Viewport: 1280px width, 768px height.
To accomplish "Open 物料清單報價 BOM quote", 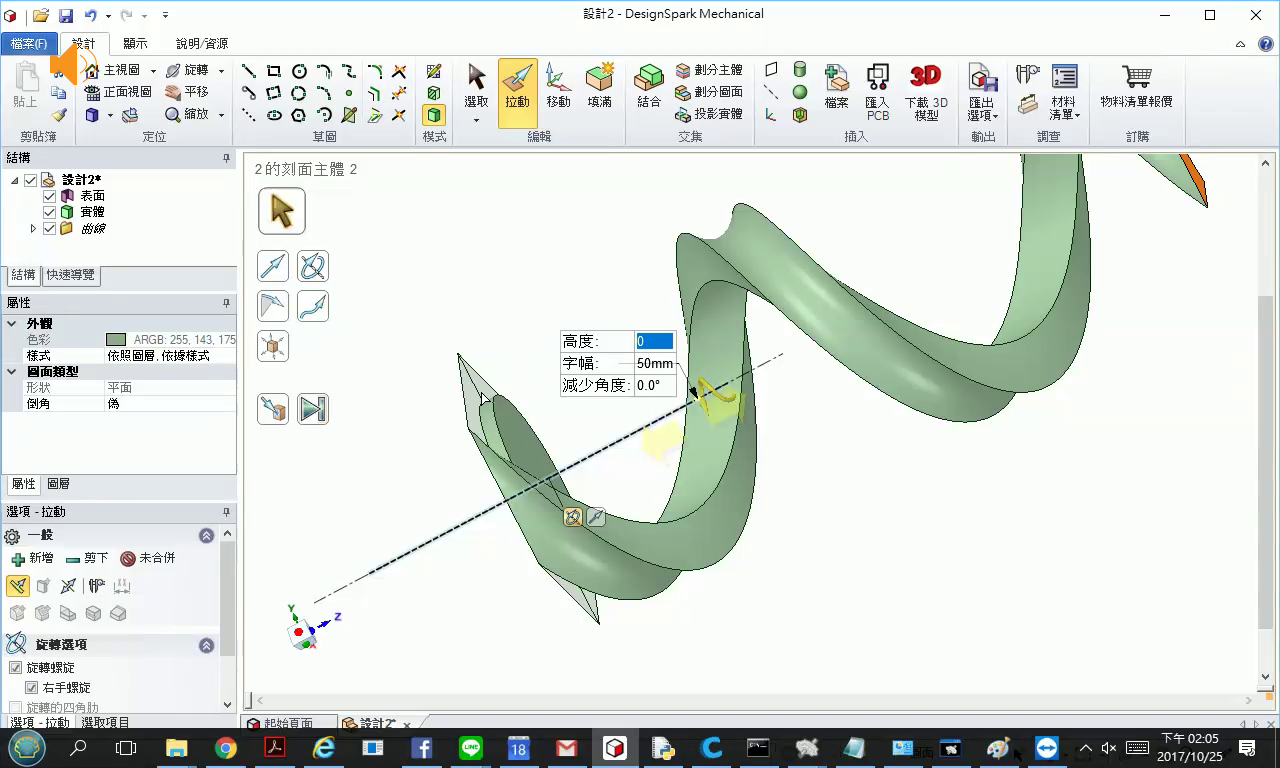I will 1136,85.
